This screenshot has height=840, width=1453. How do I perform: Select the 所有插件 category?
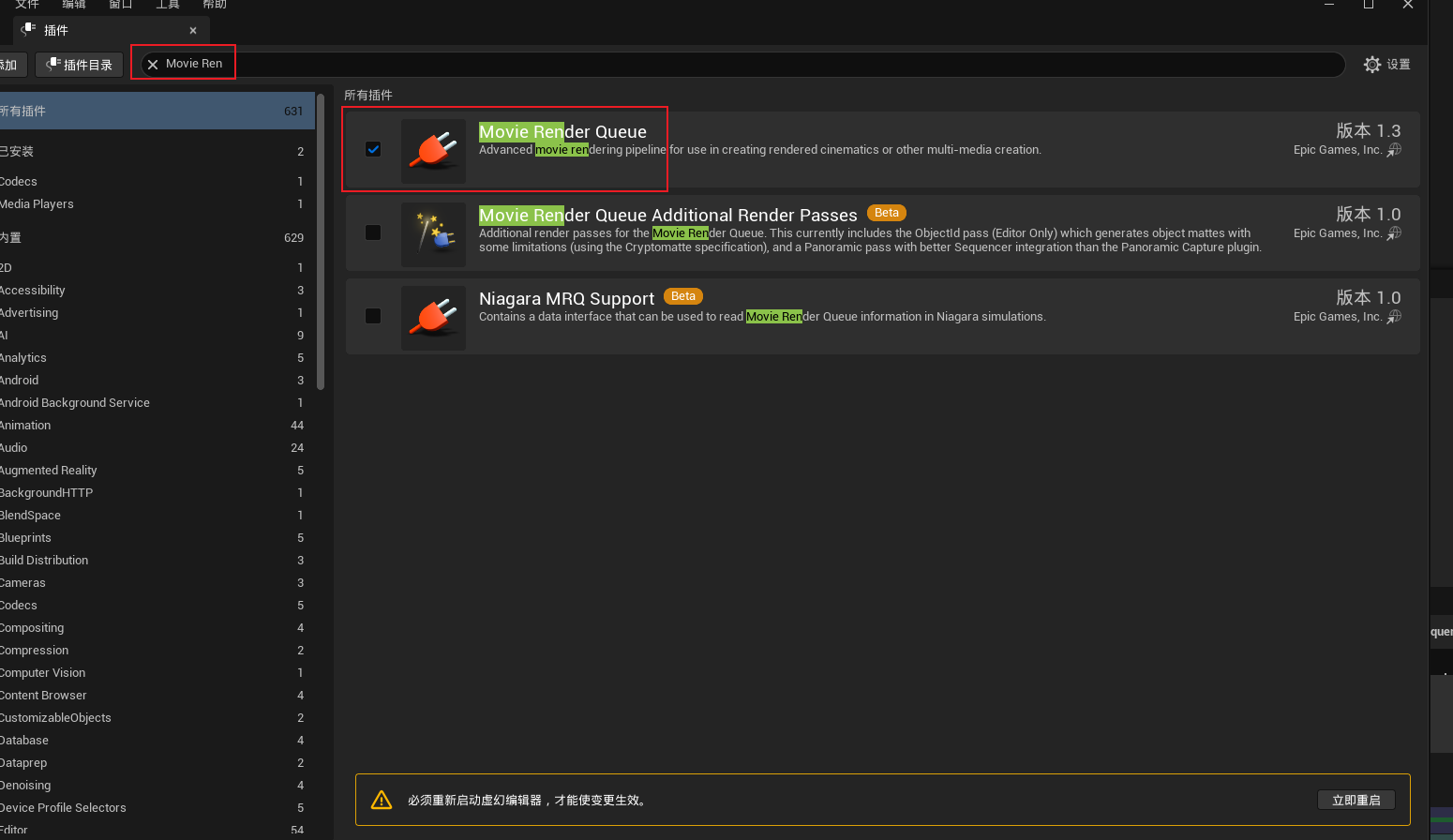pos(157,111)
